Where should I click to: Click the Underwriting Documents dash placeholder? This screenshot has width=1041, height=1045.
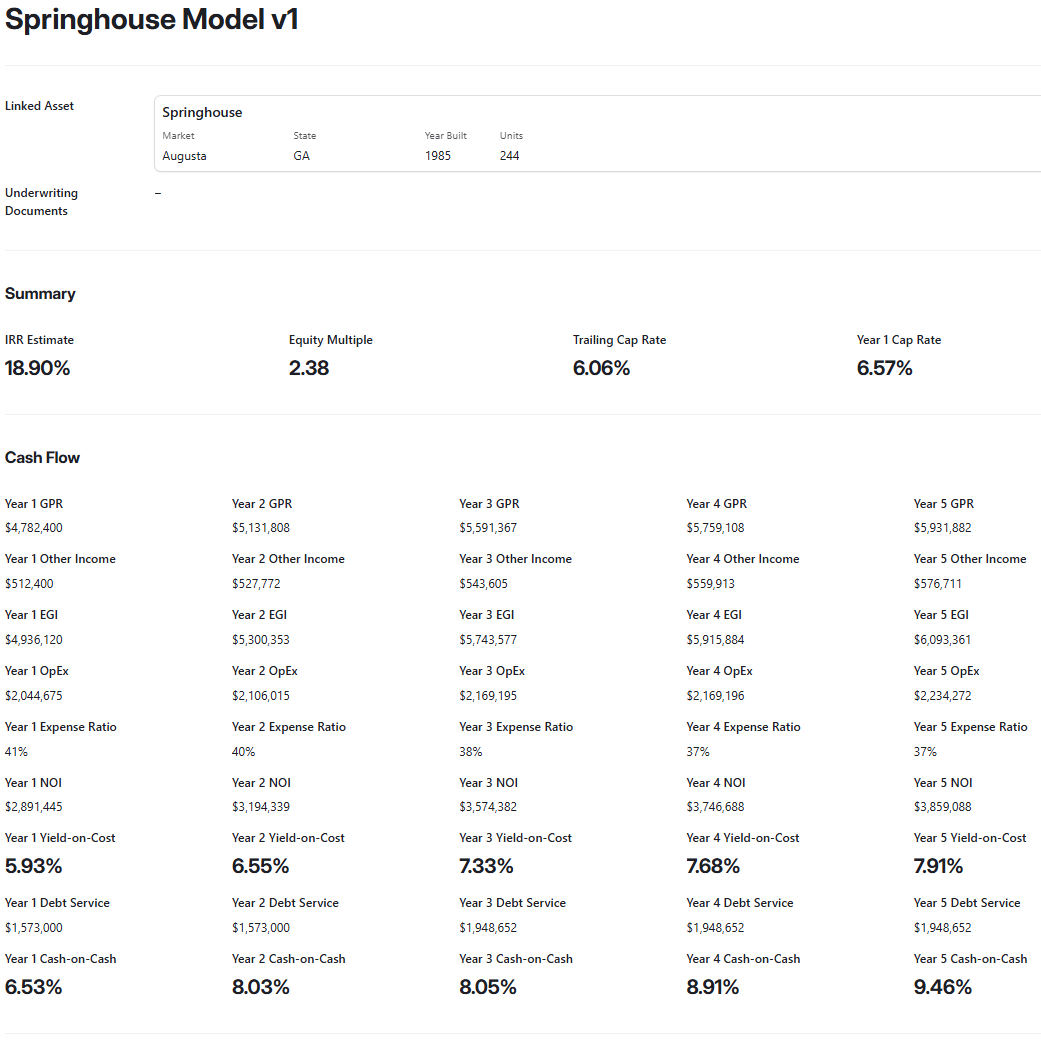tap(157, 192)
